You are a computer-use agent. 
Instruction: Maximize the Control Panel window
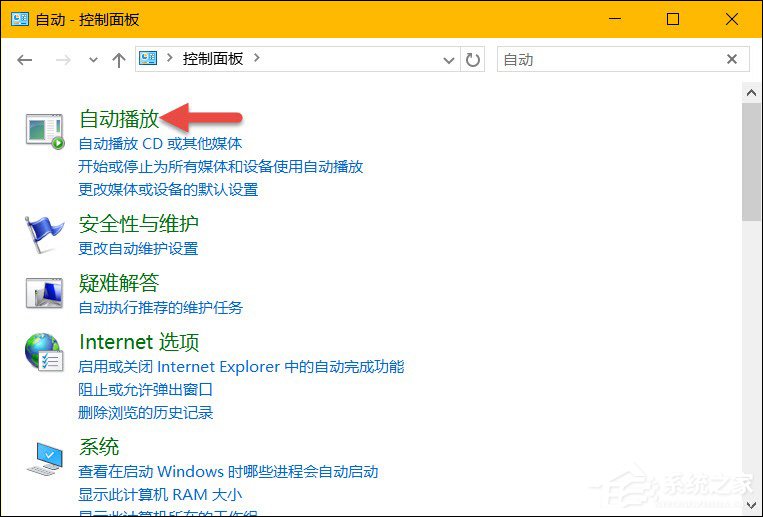tap(673, 19)
